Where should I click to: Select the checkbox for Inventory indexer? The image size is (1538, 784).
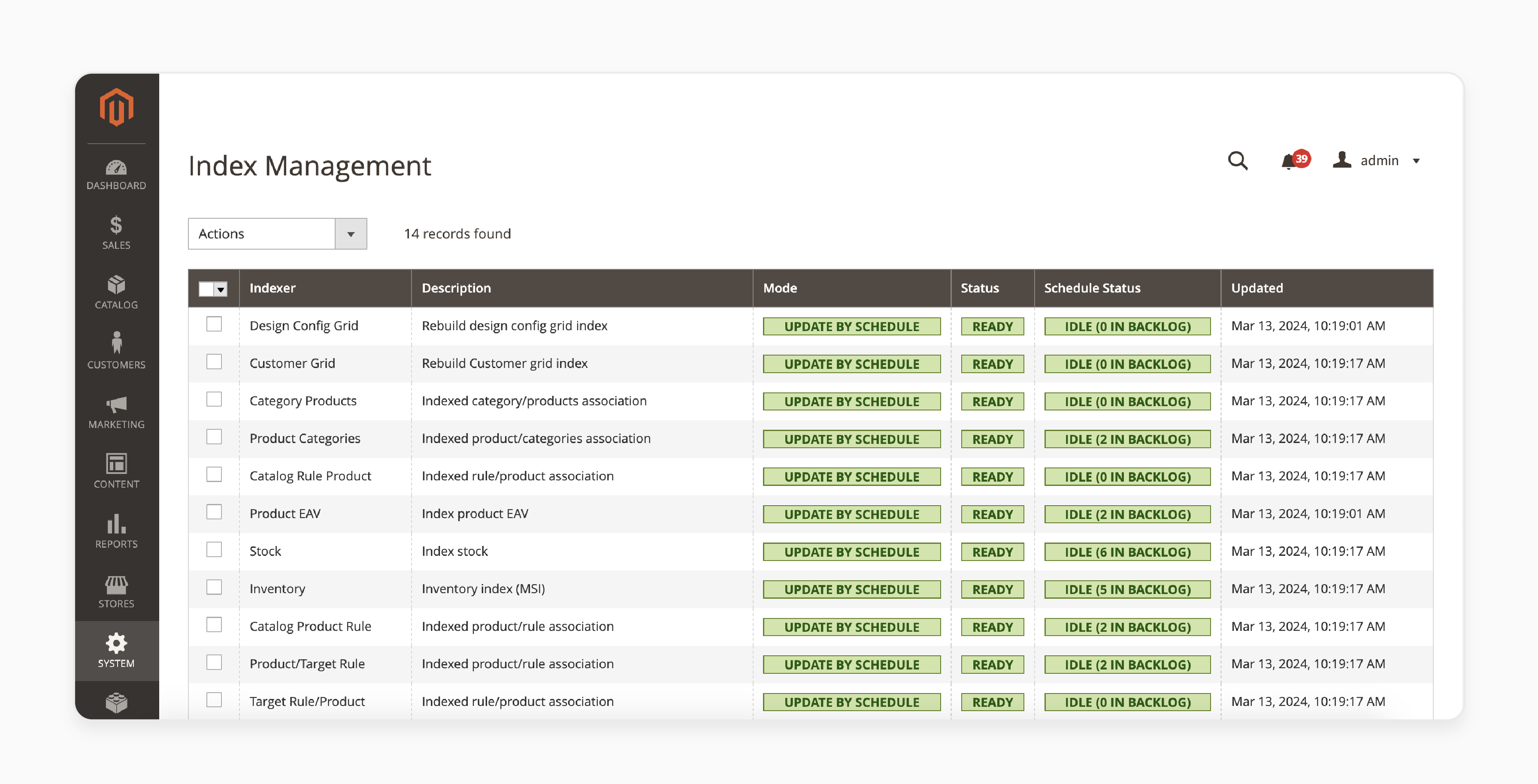(214, 588)
